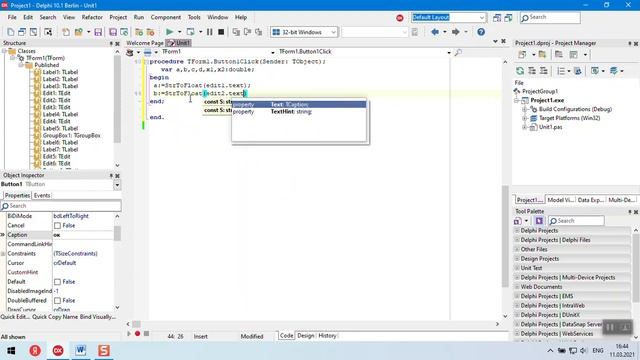640x360 pixels.
Task: Click the Object Inspector vertical scrollbar thumb
Action: pos(117,233)
